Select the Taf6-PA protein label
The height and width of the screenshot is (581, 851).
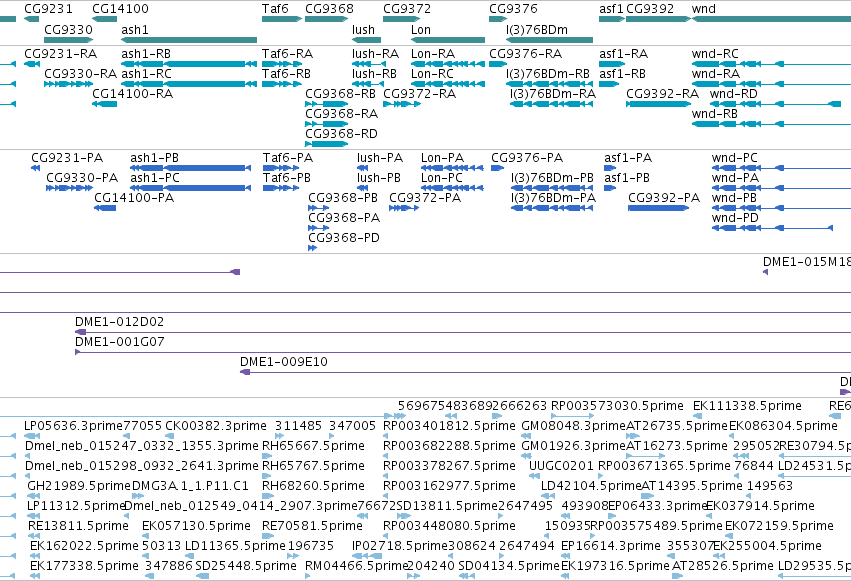288,157
